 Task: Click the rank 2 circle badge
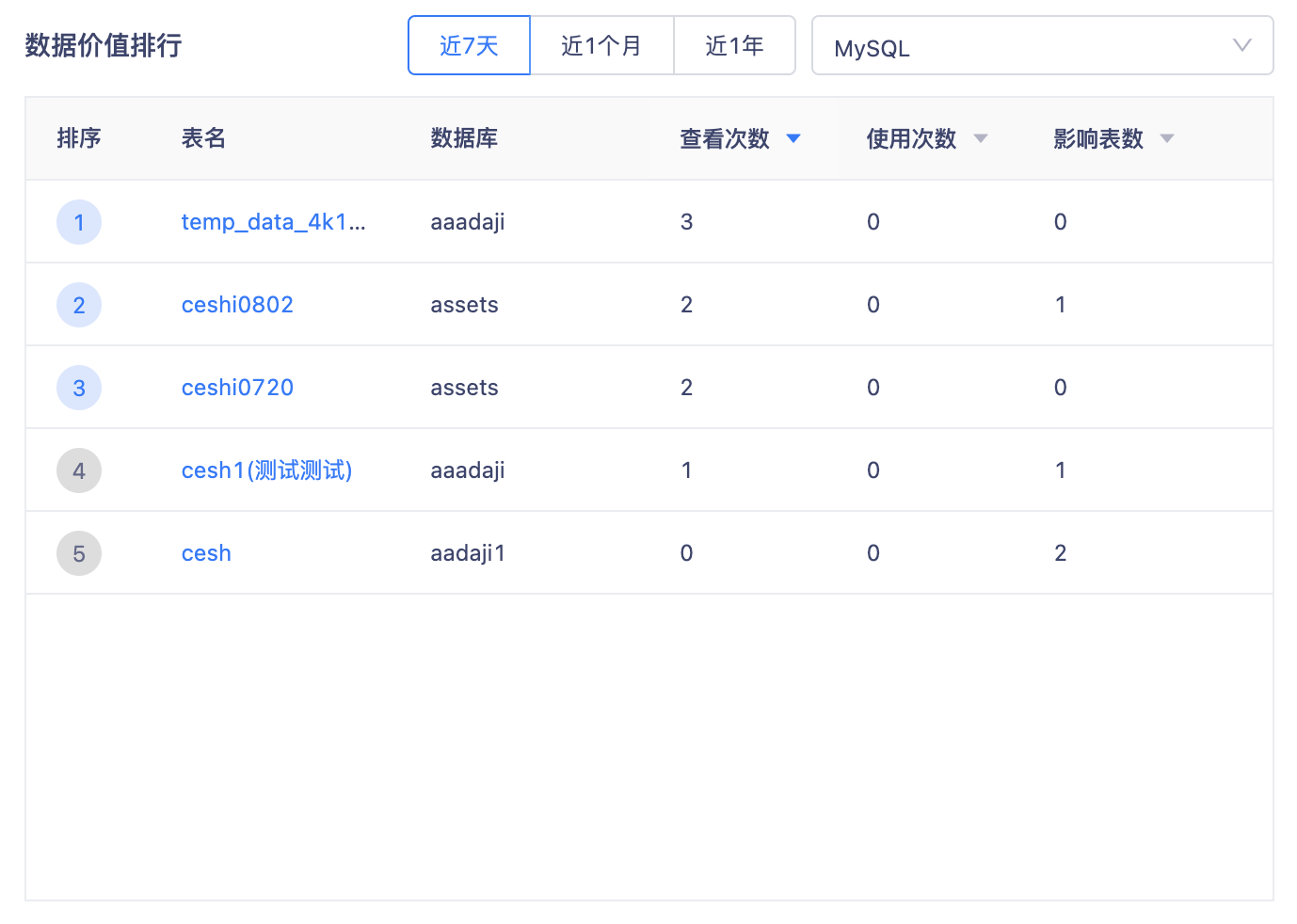79,305
